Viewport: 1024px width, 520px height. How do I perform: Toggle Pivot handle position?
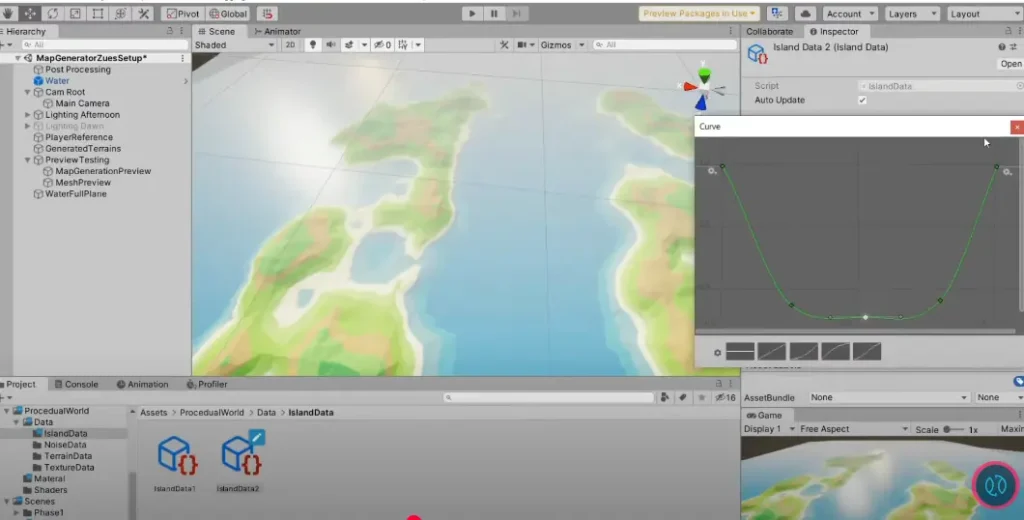click(x=182, y=14)
